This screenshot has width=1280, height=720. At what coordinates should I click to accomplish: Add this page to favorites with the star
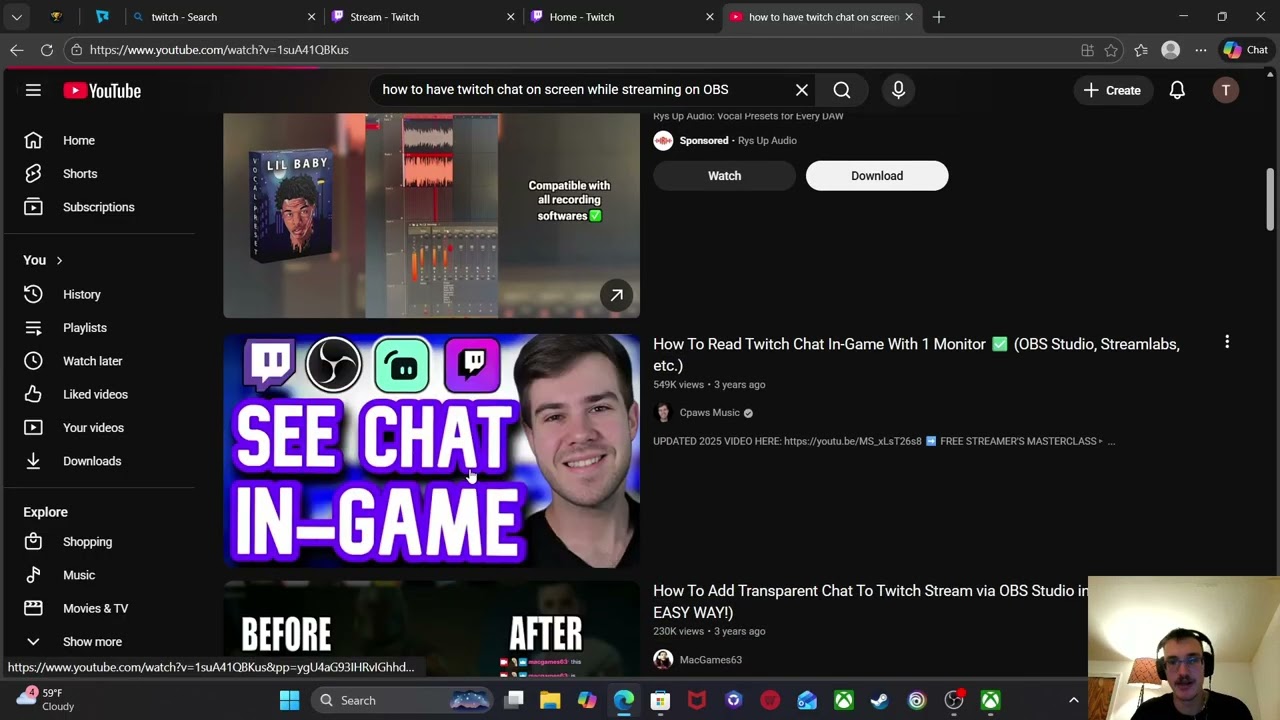tap(1111, 50)
